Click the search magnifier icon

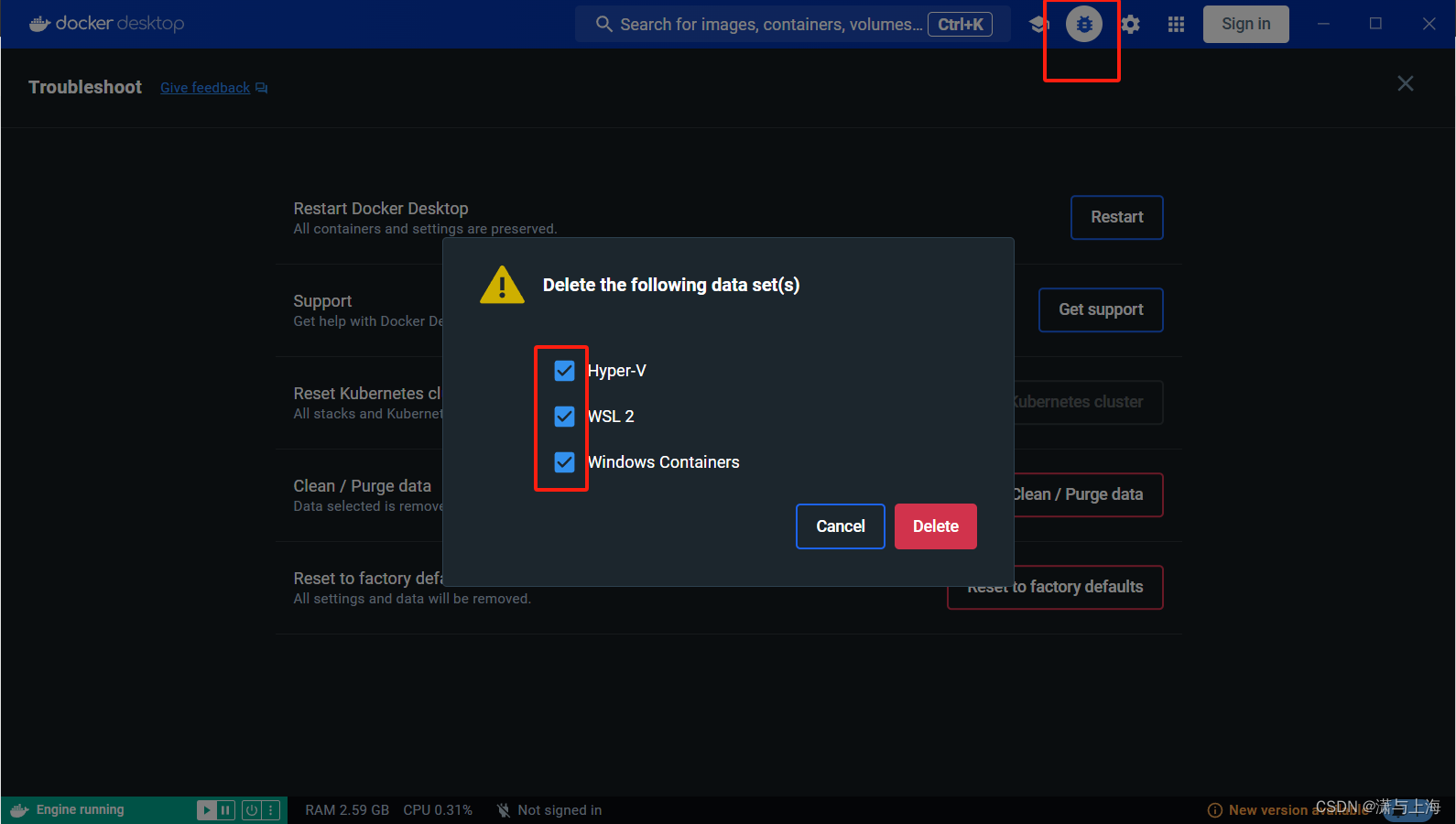tap(603, 24)
